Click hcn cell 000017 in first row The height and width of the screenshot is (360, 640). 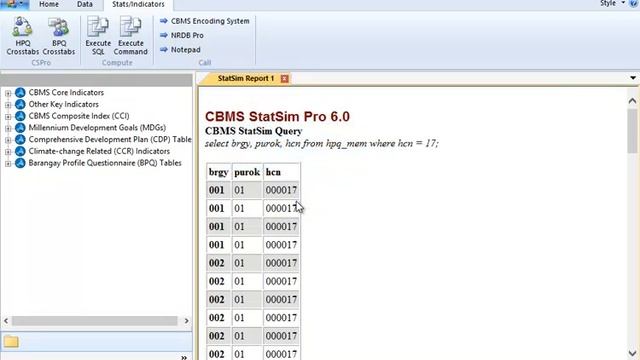(x=281, y=190)
